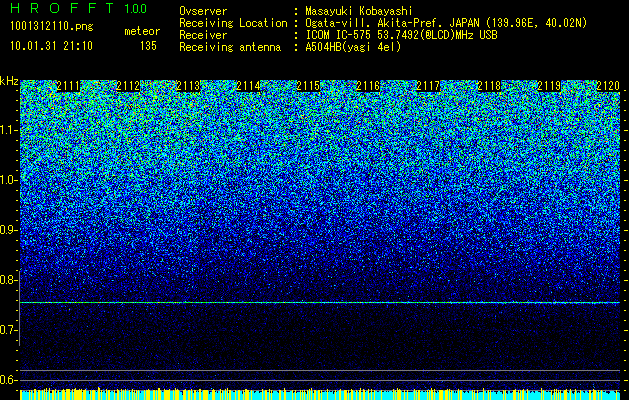
Task: Click the 2112 time marker
Action: click(x=128, y=86)
